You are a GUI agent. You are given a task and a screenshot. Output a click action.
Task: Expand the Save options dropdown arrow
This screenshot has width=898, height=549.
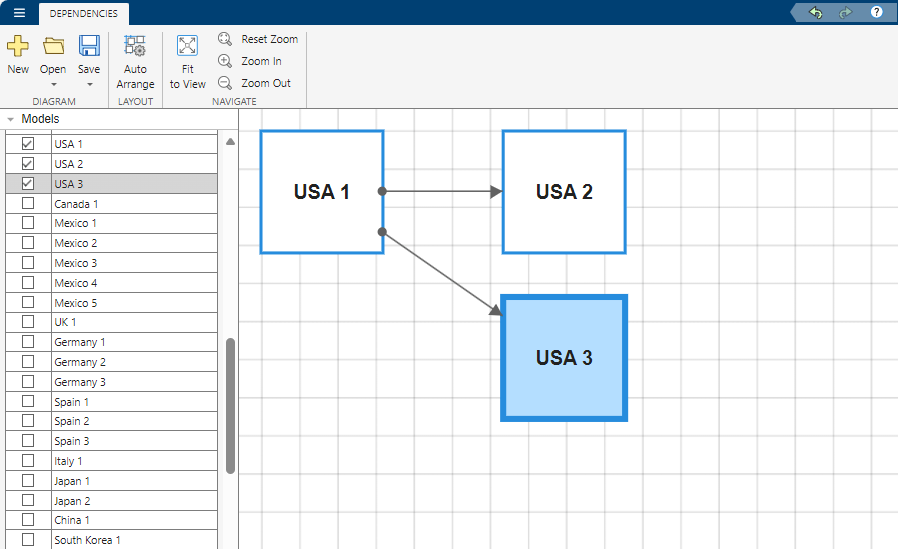pyautogui.click(x=89, y=85)
